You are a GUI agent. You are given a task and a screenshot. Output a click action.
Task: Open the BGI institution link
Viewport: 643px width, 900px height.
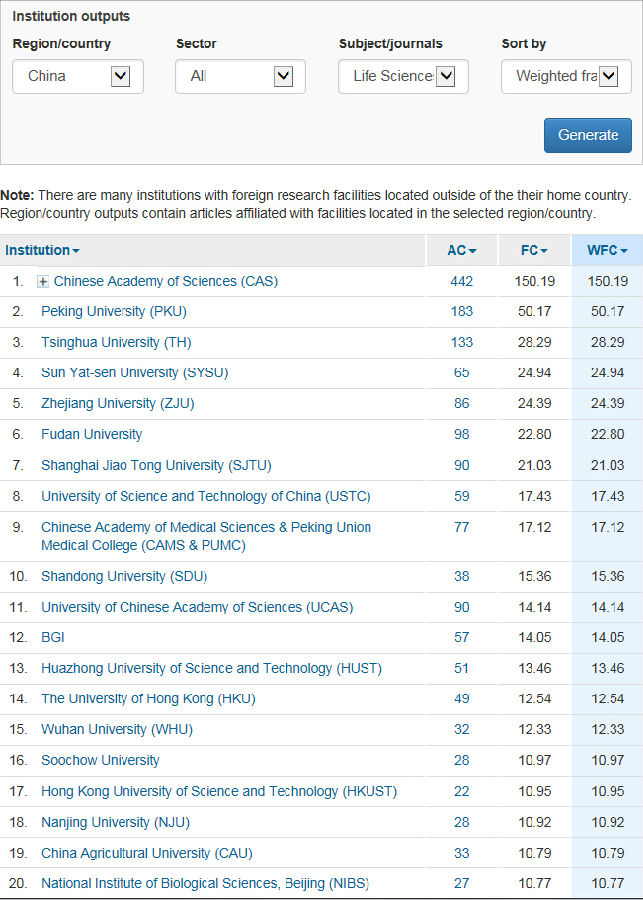[53, 638]
